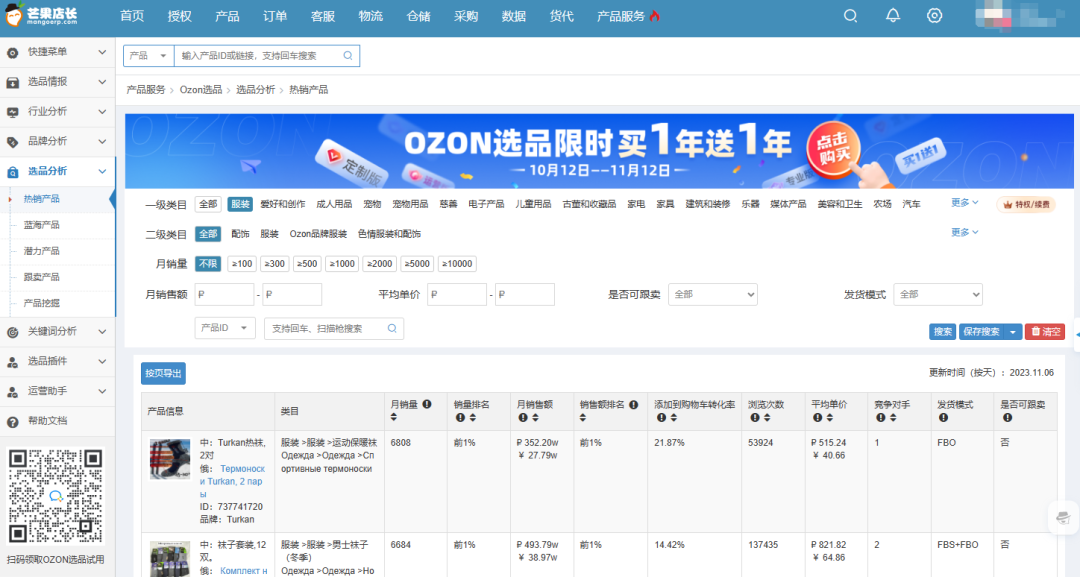Open notifications bell icon
The height and width of the screenshot is (577, 1080).
(x=893, y=15)
